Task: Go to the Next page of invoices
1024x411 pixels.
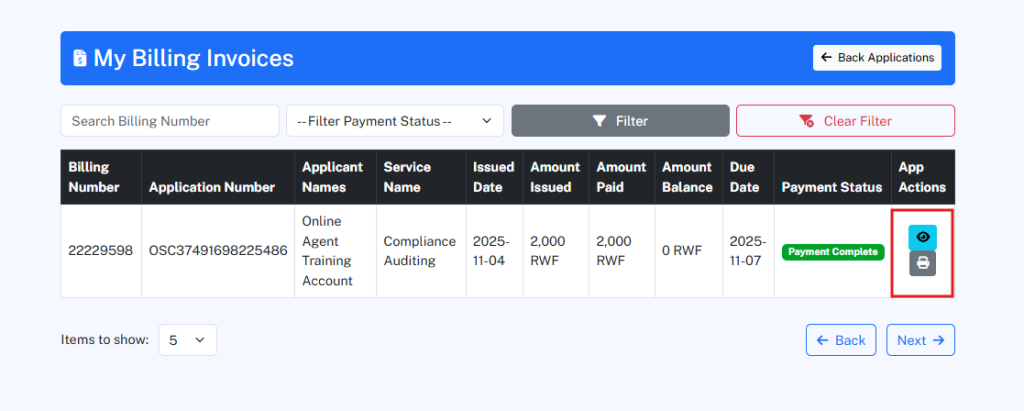Action: [920, 340]
